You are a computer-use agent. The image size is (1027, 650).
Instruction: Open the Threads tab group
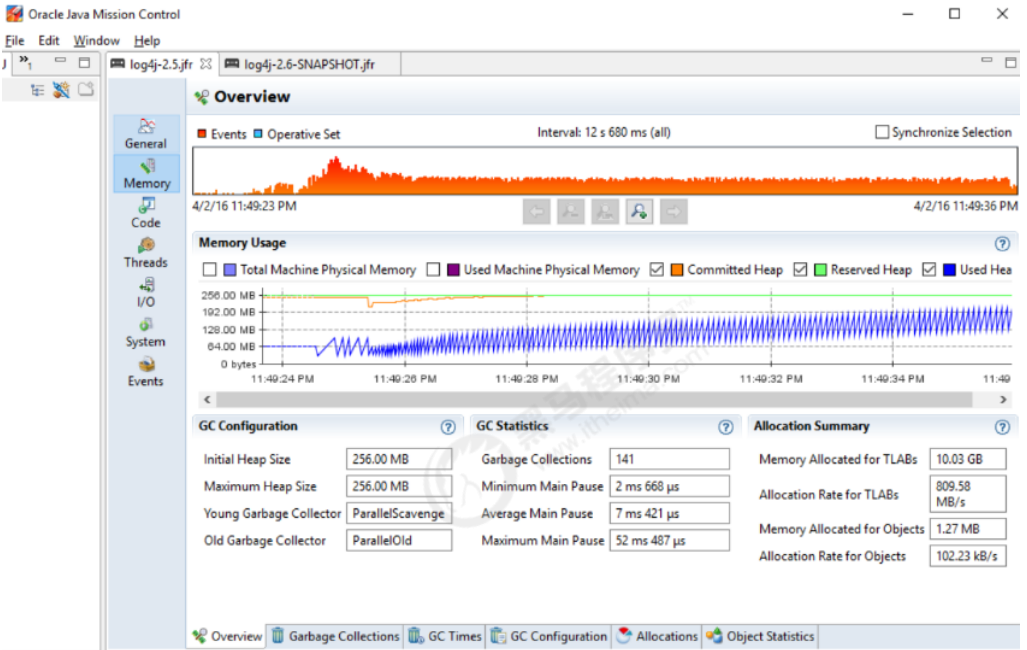click(146, 253)
